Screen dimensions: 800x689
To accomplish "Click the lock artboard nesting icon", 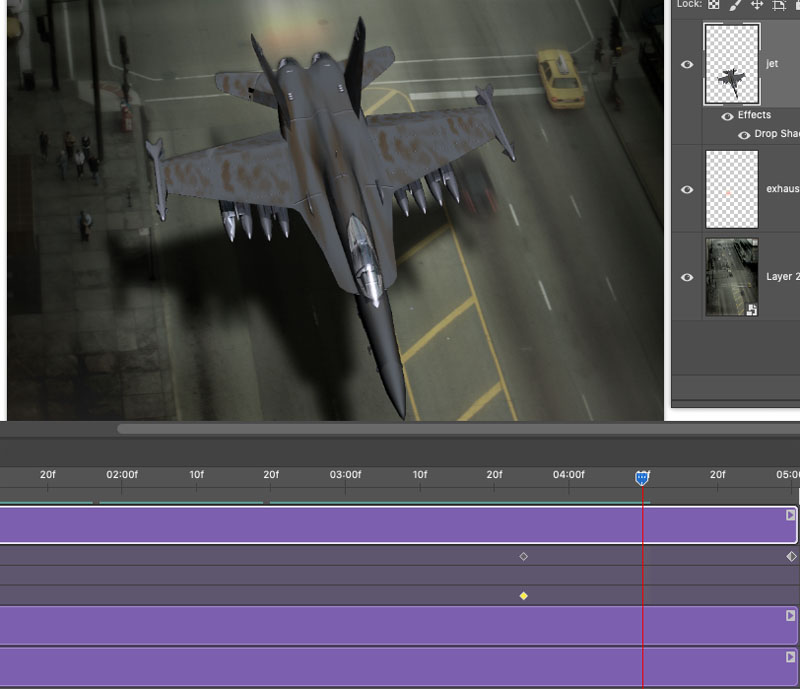I will tap(778, 5).
